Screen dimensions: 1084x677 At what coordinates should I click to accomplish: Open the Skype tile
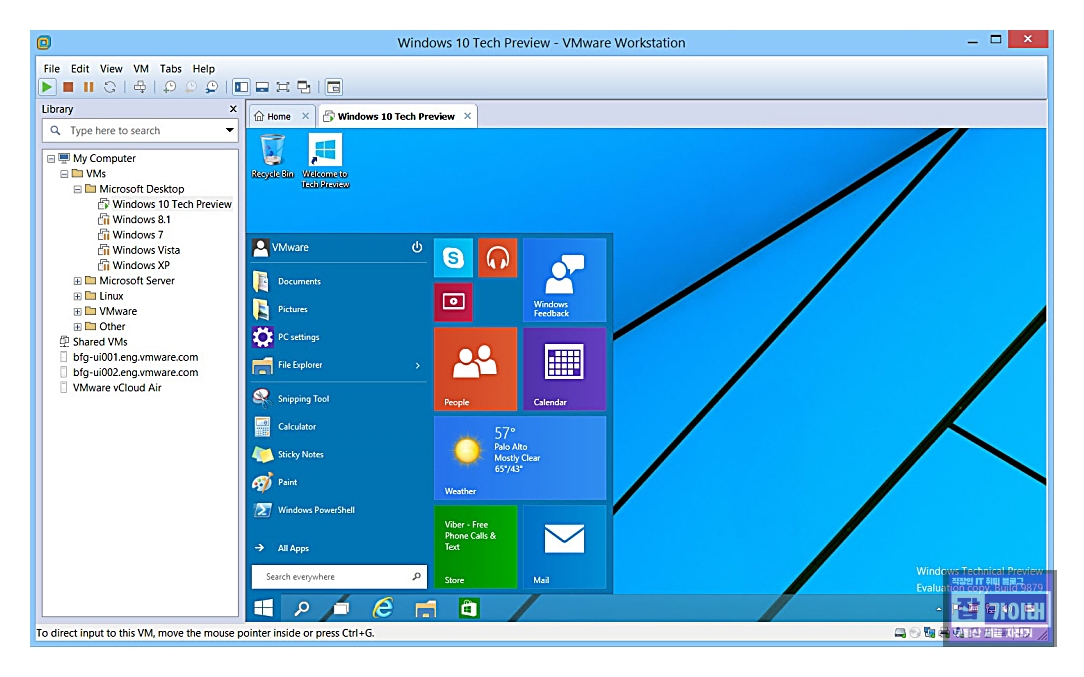tap(454, 258)
